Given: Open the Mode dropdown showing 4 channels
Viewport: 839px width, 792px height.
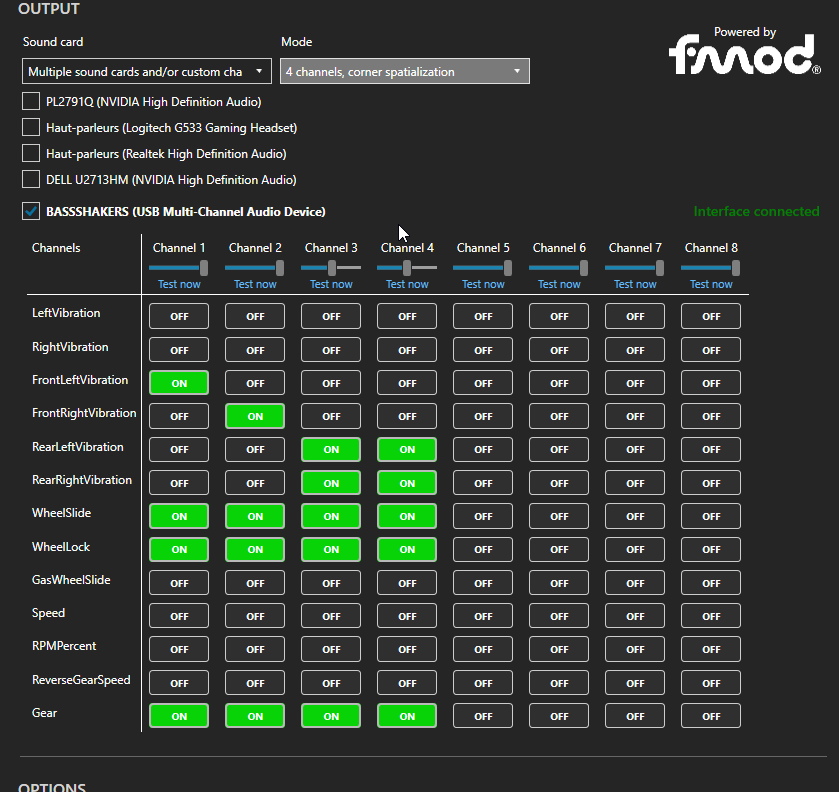Looking at the screenshot, I should [405, 71].
